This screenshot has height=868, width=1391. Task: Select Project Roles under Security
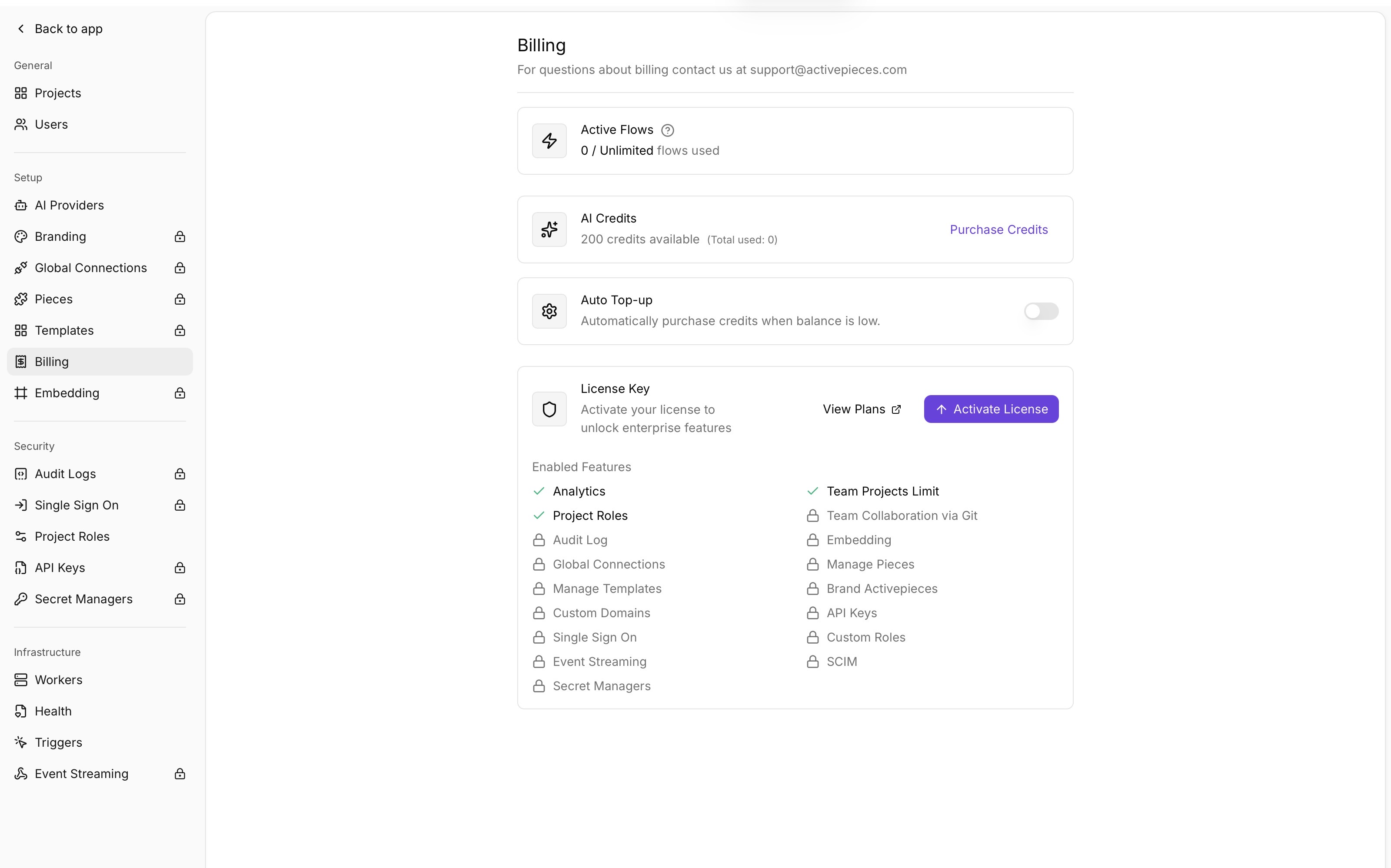[x=72, y=537]
